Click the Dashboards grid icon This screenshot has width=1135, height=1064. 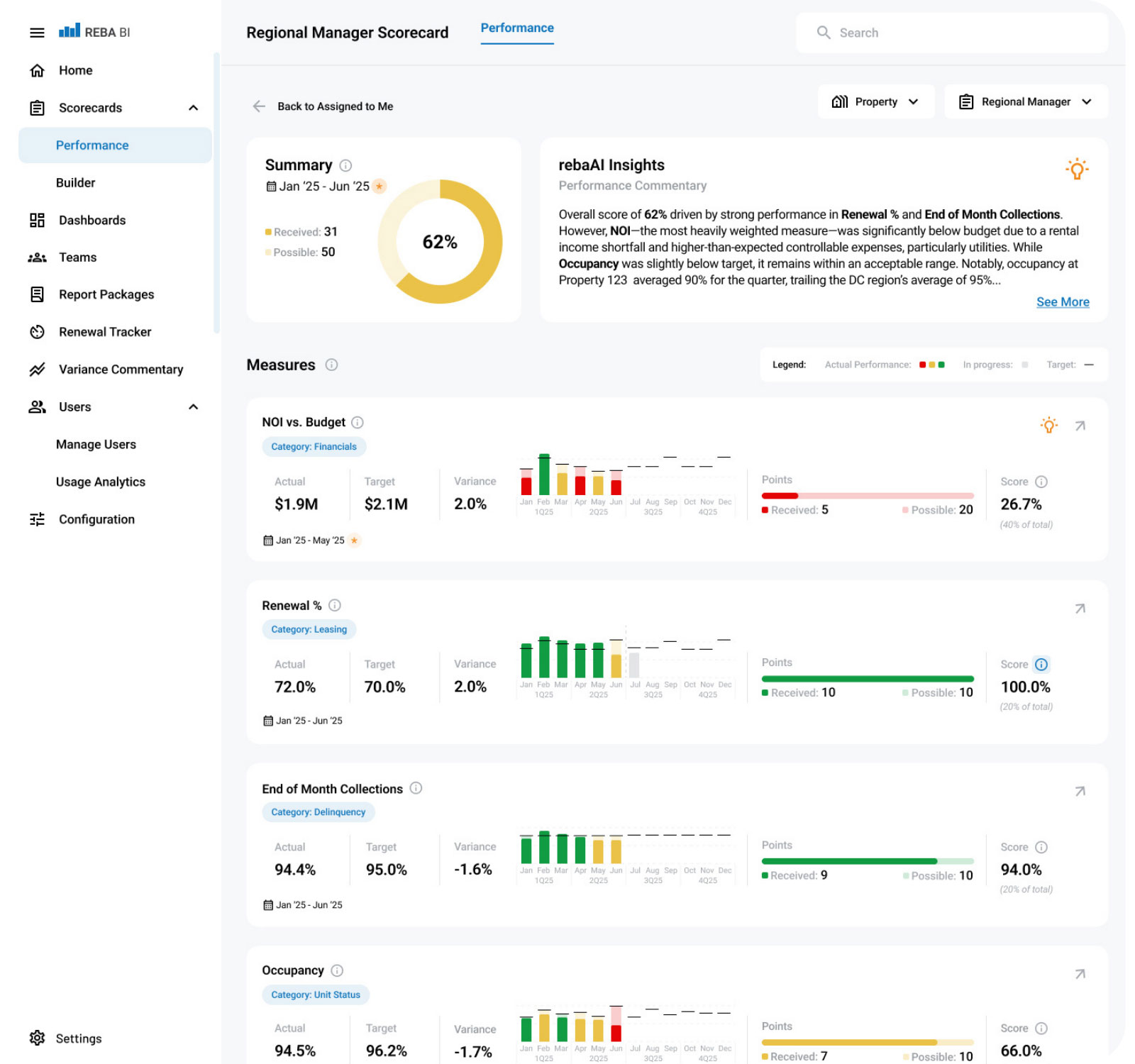pyautogui.click(x=37, y=220)
